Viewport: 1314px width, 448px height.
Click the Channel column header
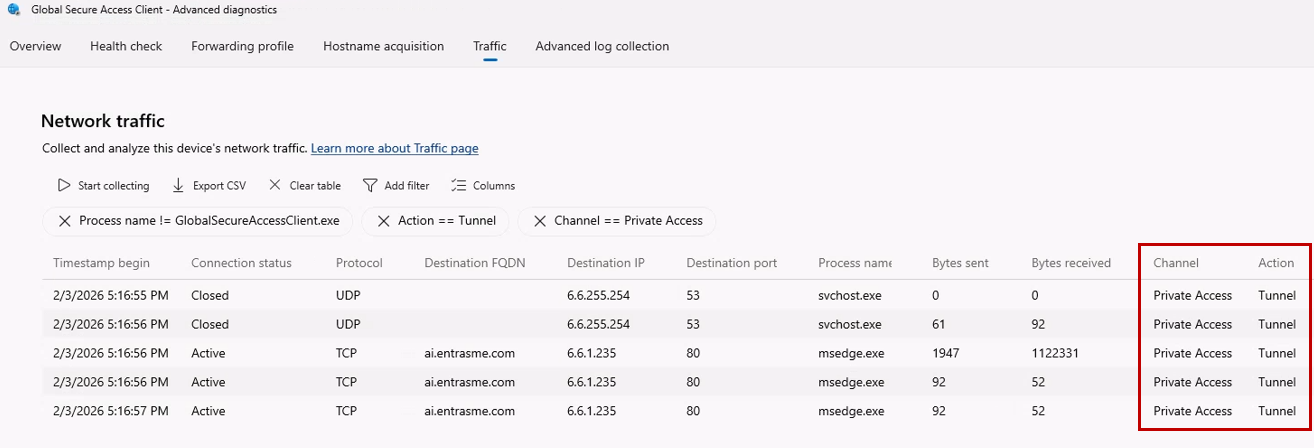(x=1176, y=263)
